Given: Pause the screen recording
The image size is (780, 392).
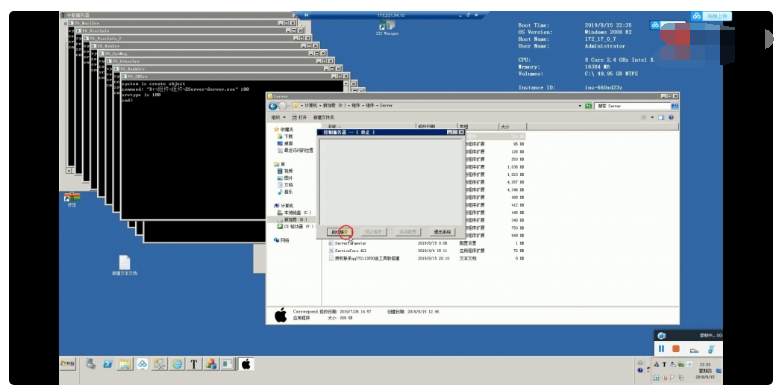Looking at the screenshot, I should (x=662, y=348).
